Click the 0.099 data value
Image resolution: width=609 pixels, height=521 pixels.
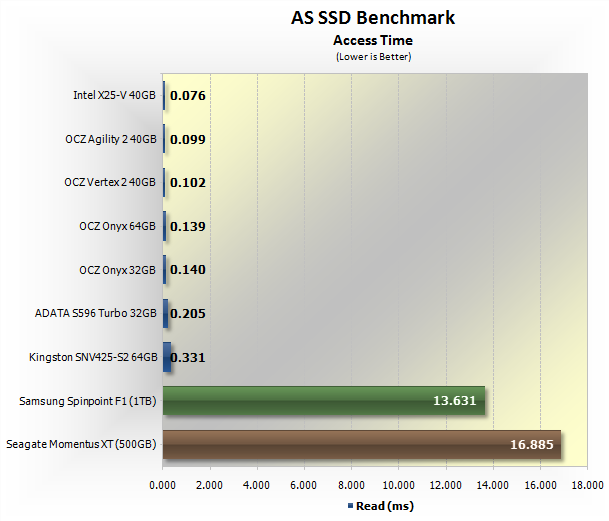tap(188, 139)
